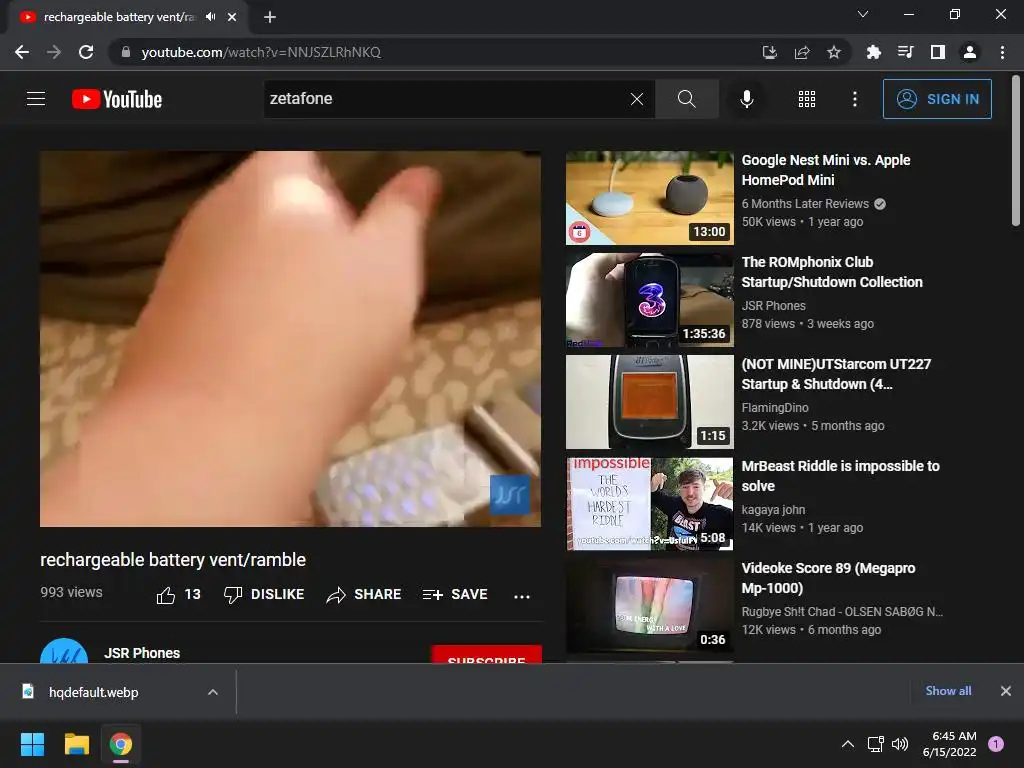Install app icon in address bar
This screenshot has width=1024, height=768.
pos(770,52)
